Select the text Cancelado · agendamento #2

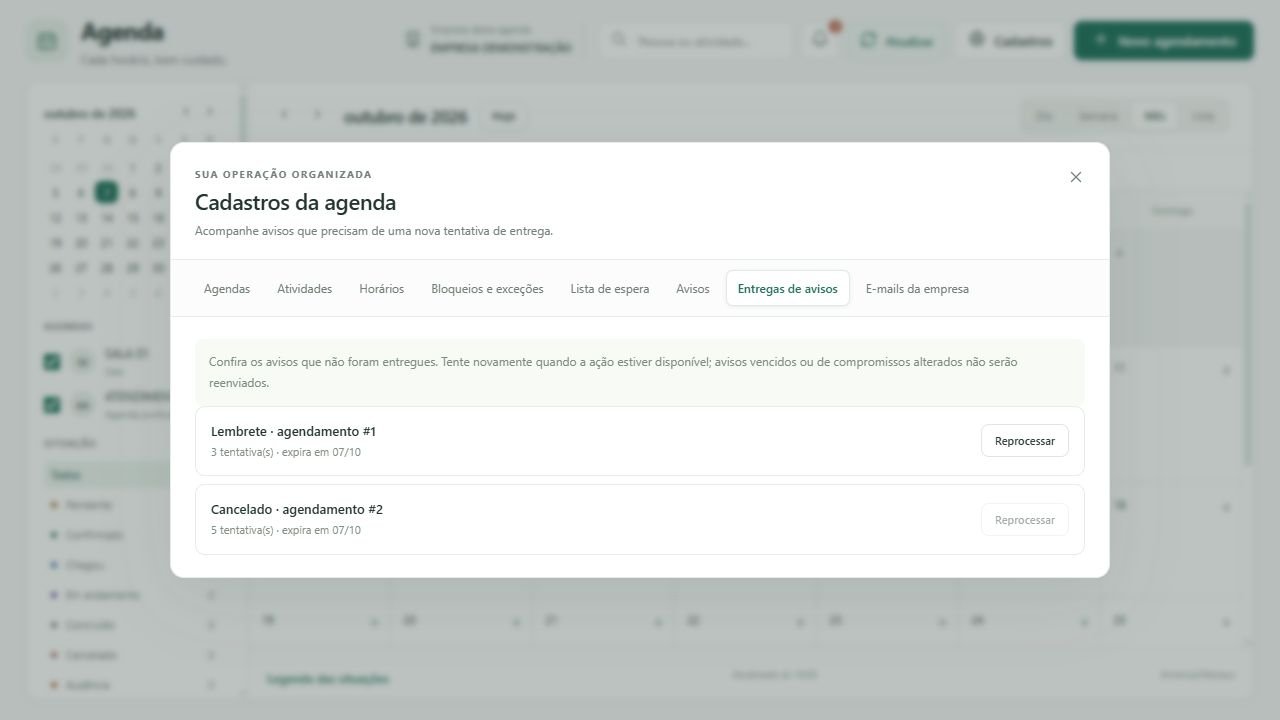pos(297,510)
